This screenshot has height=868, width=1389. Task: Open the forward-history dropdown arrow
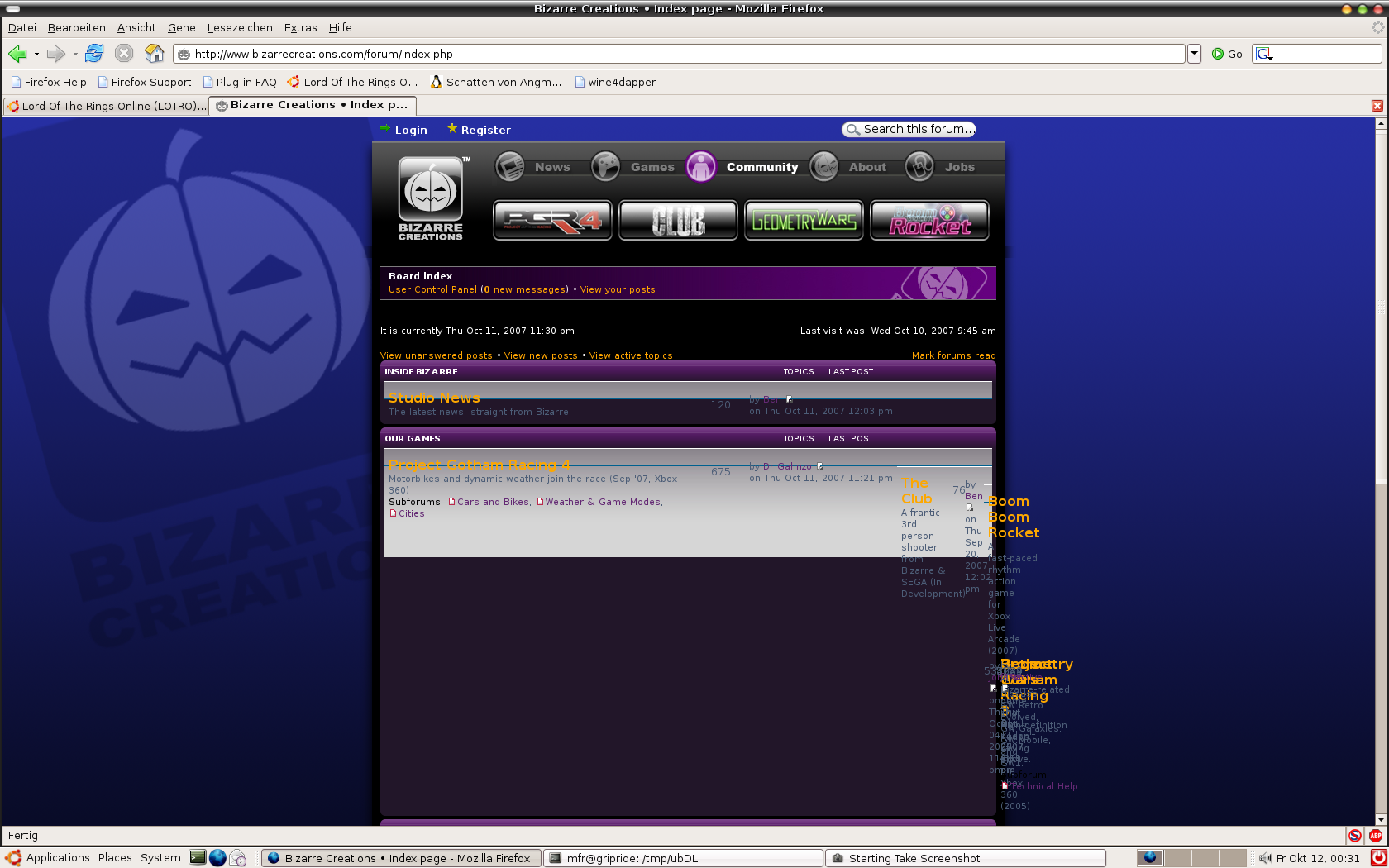(x=75, y=55)
